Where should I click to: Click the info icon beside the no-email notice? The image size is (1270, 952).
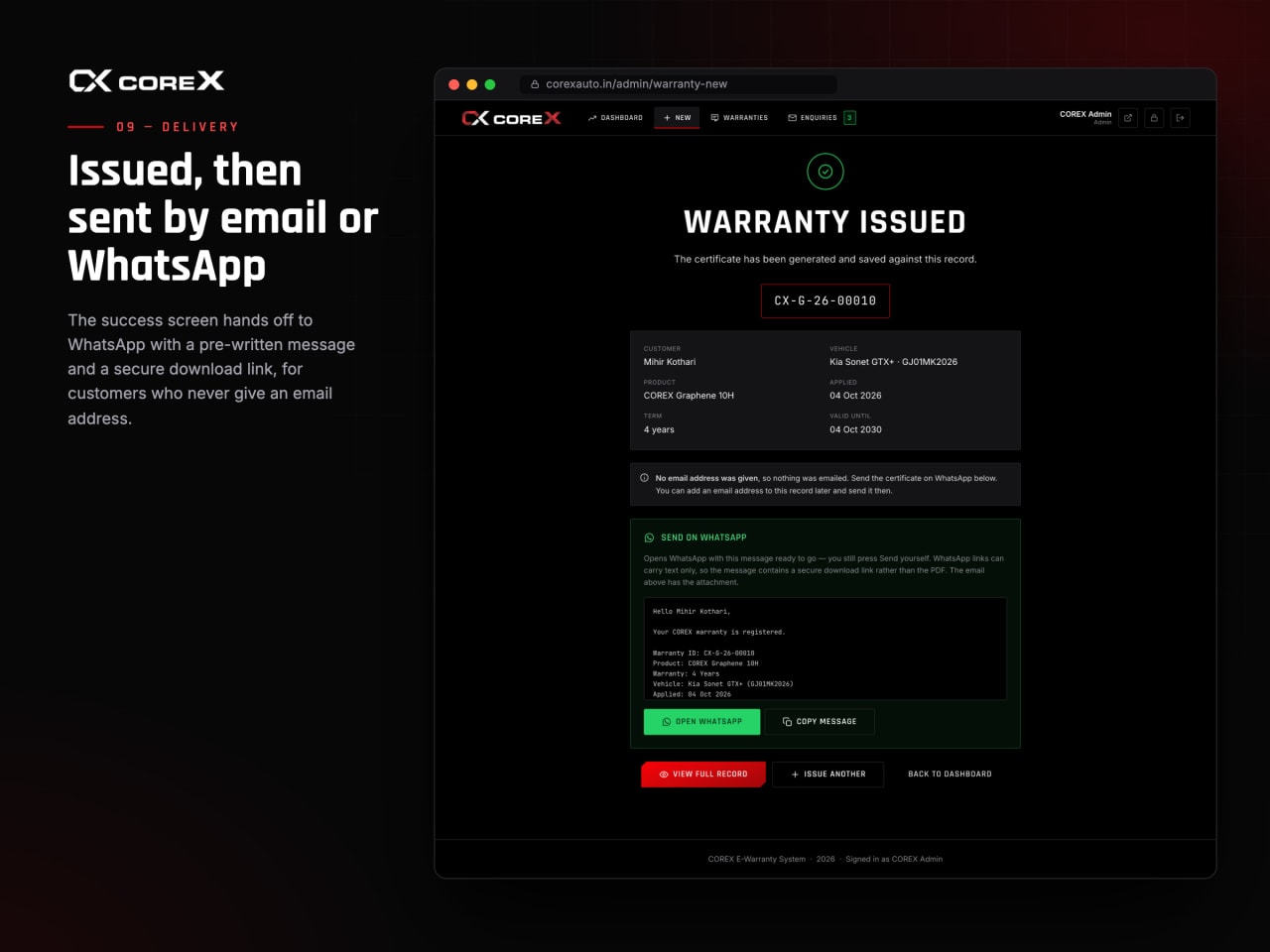644,478
